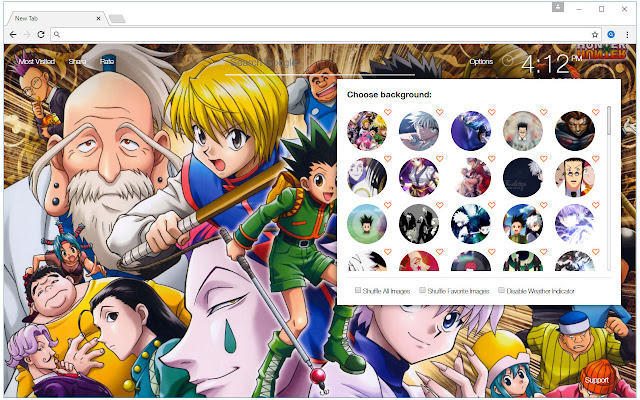Favorite the second row-one background via its heart
This screenshot has width=640, height=400.
[440, 112]
